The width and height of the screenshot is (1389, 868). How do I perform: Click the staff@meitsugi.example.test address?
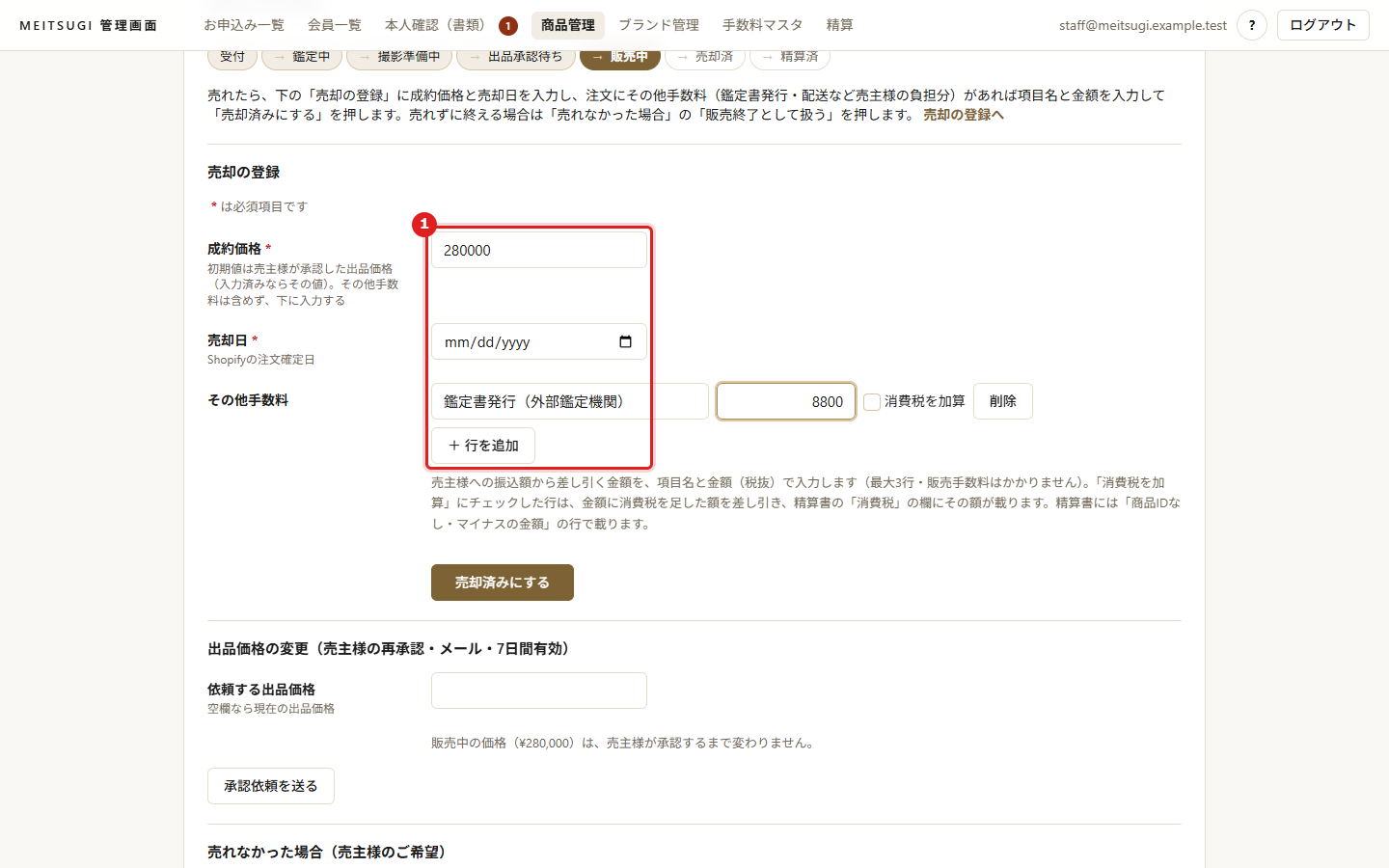coord(1143,25)
